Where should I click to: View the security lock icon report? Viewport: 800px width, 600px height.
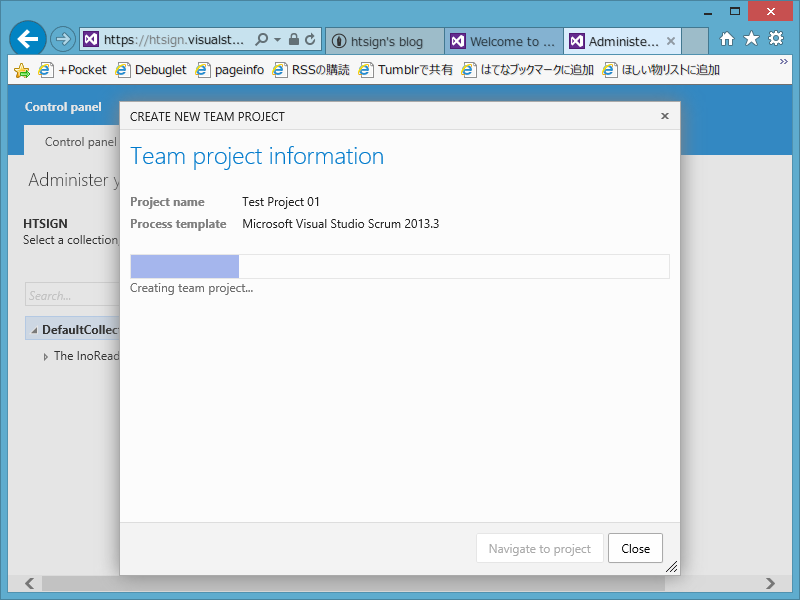point(294,39)
